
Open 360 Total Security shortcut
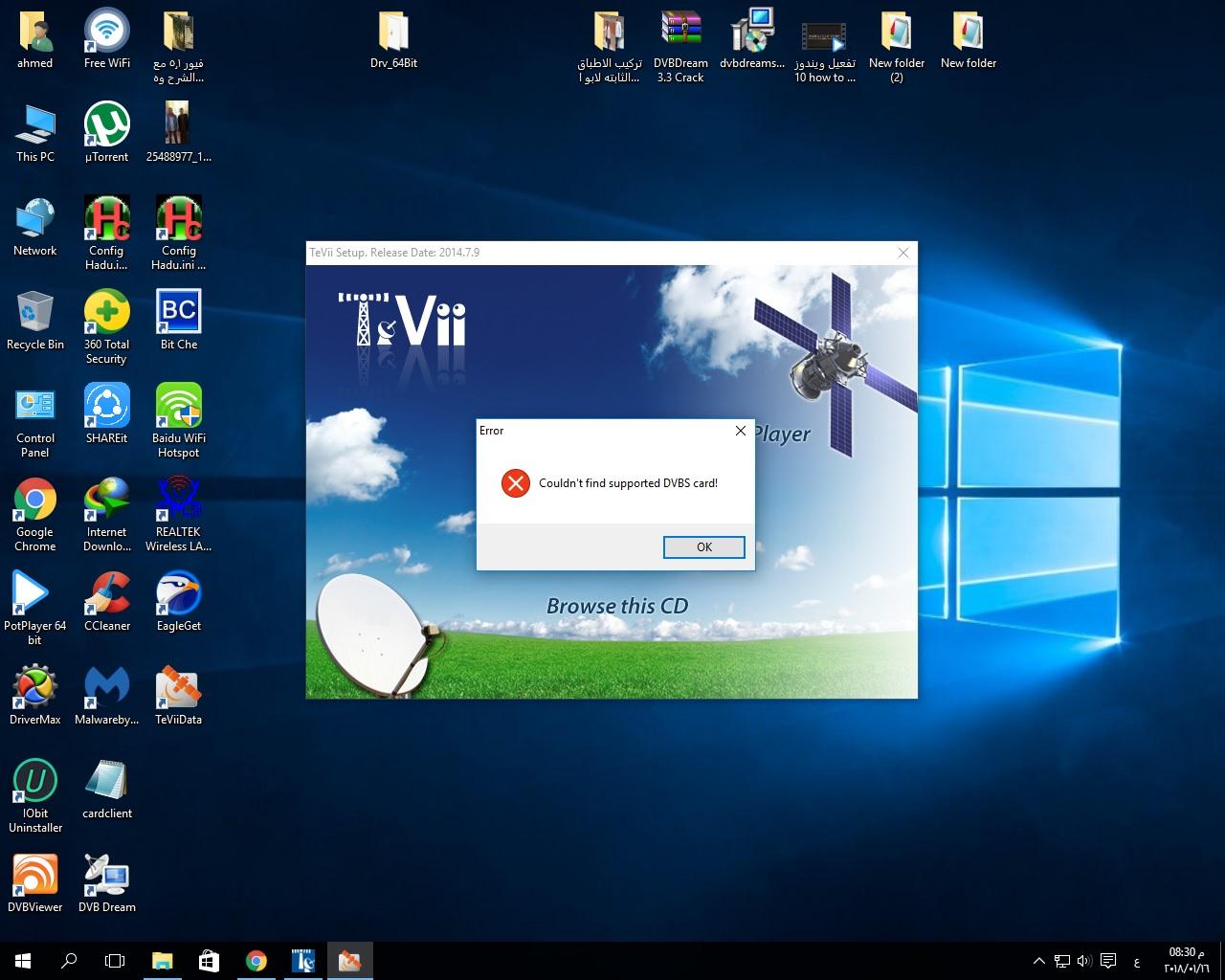[107, 327]
